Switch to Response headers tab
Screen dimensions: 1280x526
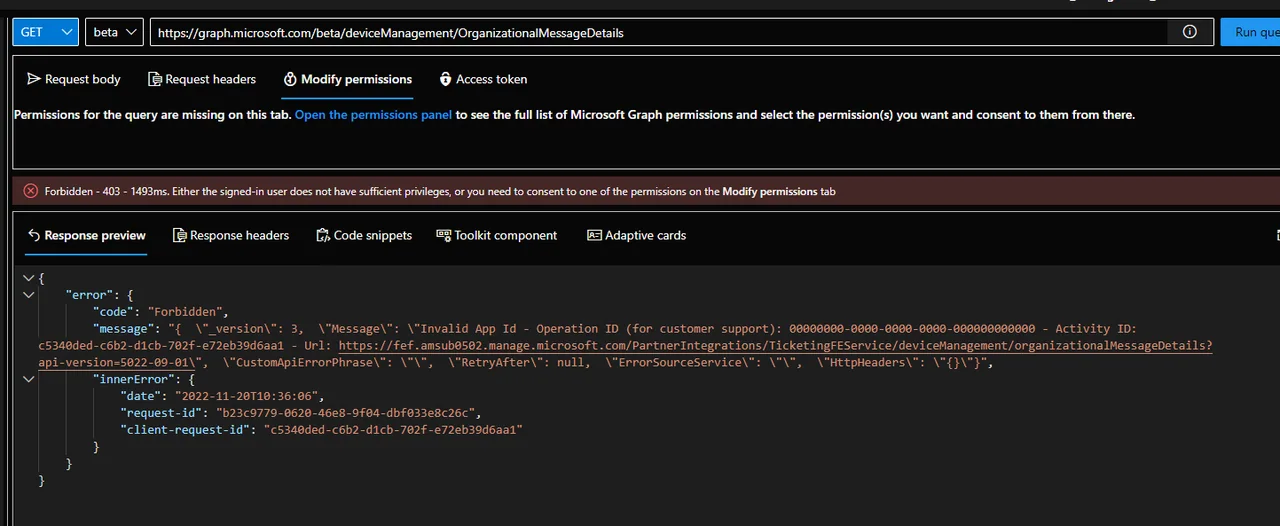pyautogui.click(x=231, y=235)
